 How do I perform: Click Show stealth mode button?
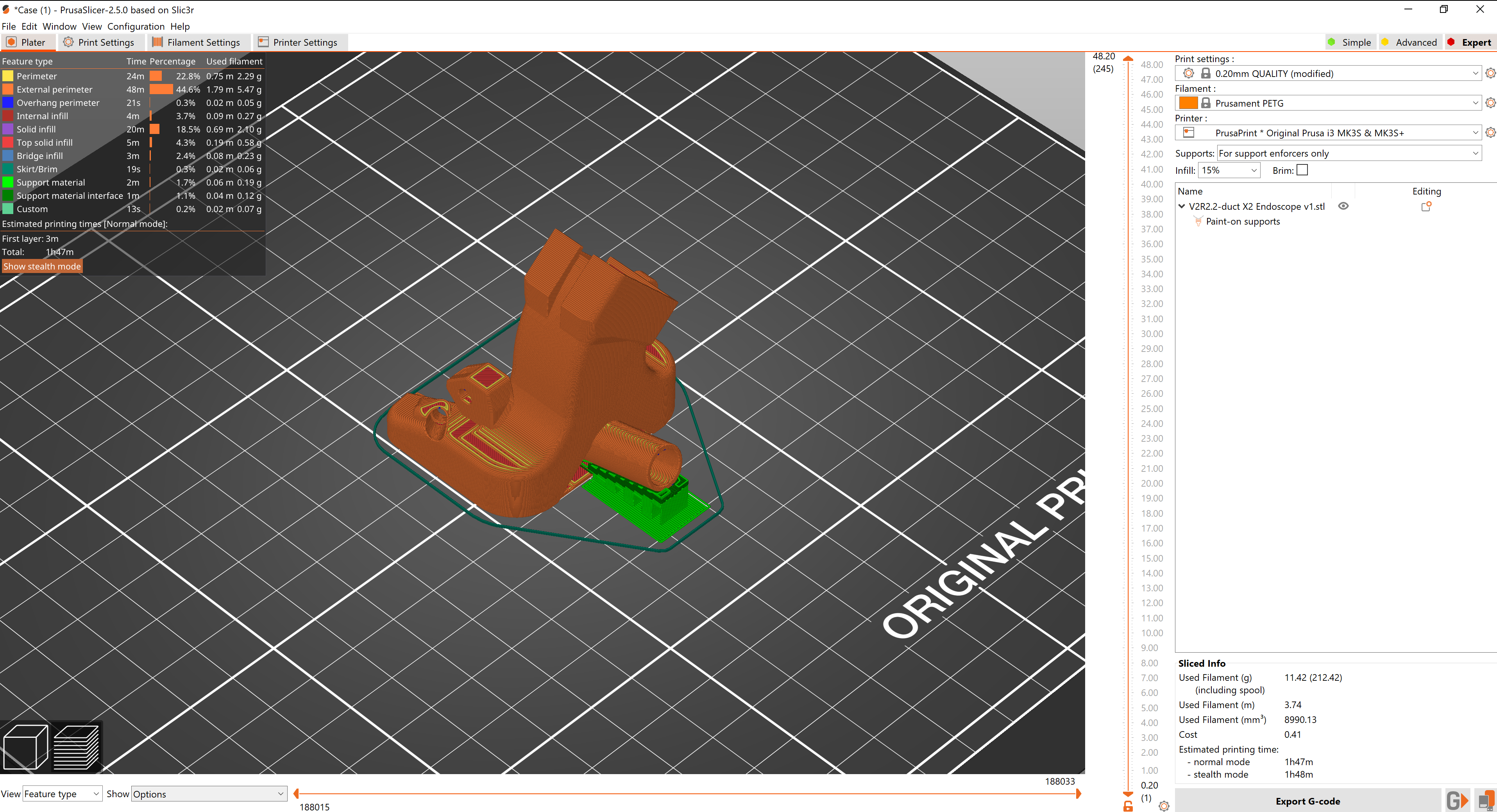(x=42, y=266)
